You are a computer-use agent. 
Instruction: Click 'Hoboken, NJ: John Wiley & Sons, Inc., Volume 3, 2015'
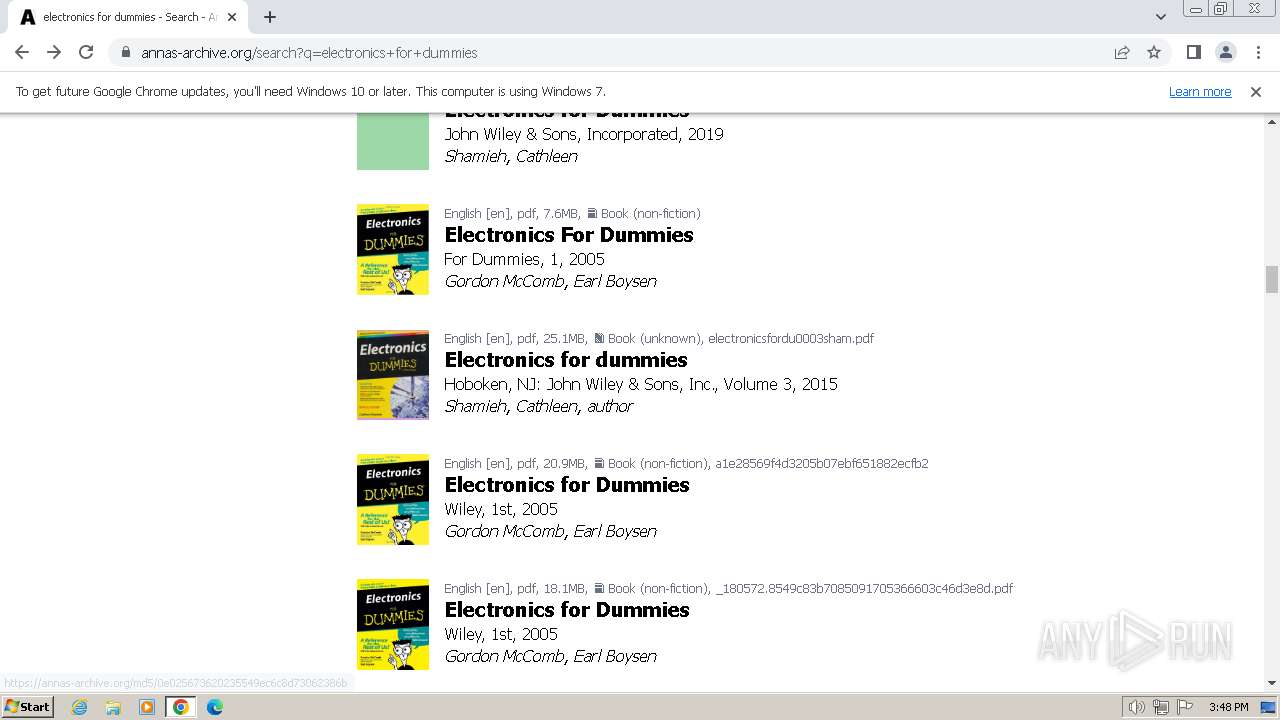(641, 384)
